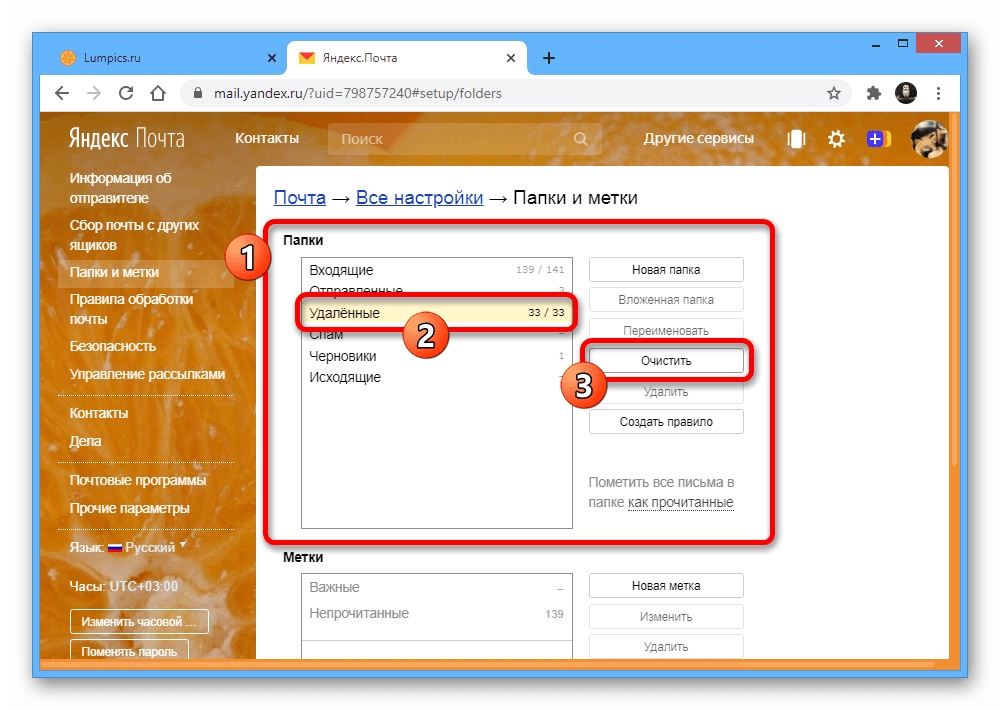Click the settings gear icon in header
This screenshot has width=1000, height=710.
(836, 139)
